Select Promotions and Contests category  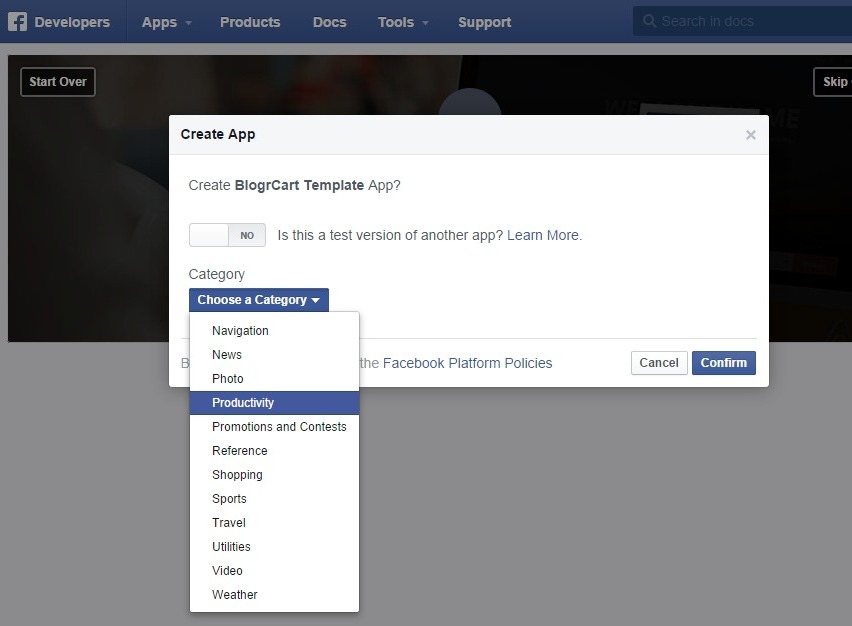point(274,427)
